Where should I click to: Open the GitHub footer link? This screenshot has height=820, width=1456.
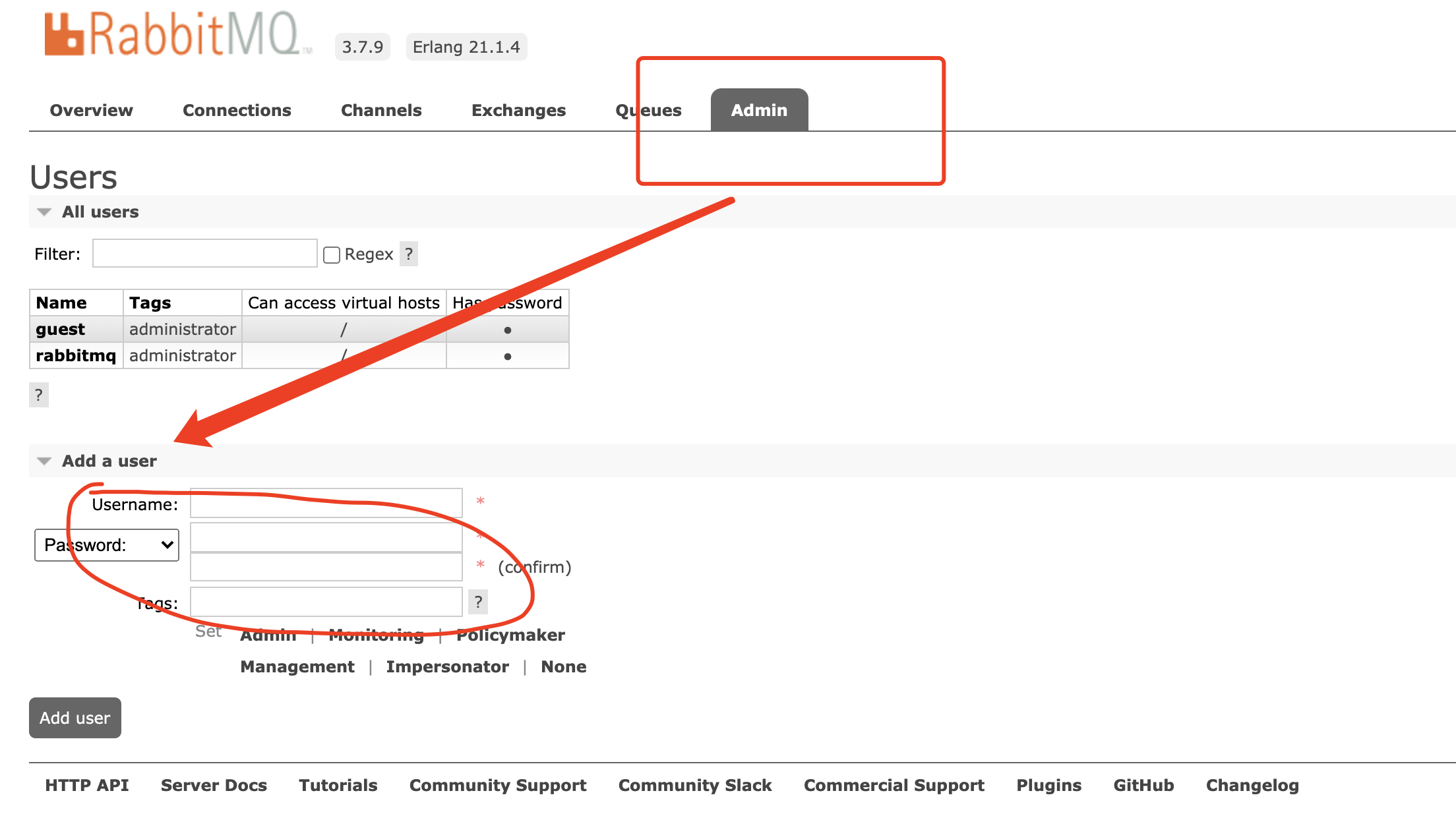1144,785
